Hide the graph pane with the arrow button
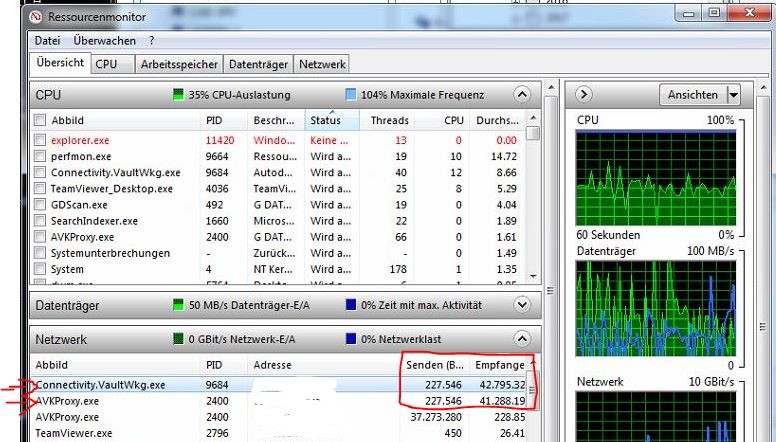This screenshot has width=776, height=442. [x=585, y=95]
